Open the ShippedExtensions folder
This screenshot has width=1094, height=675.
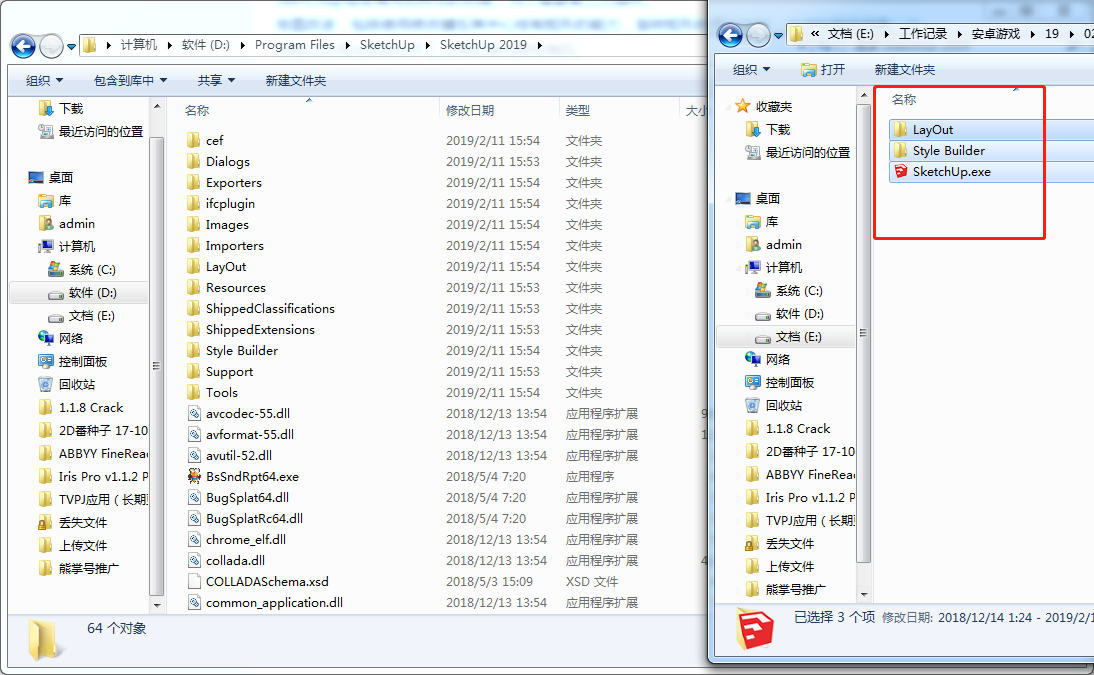260,330
